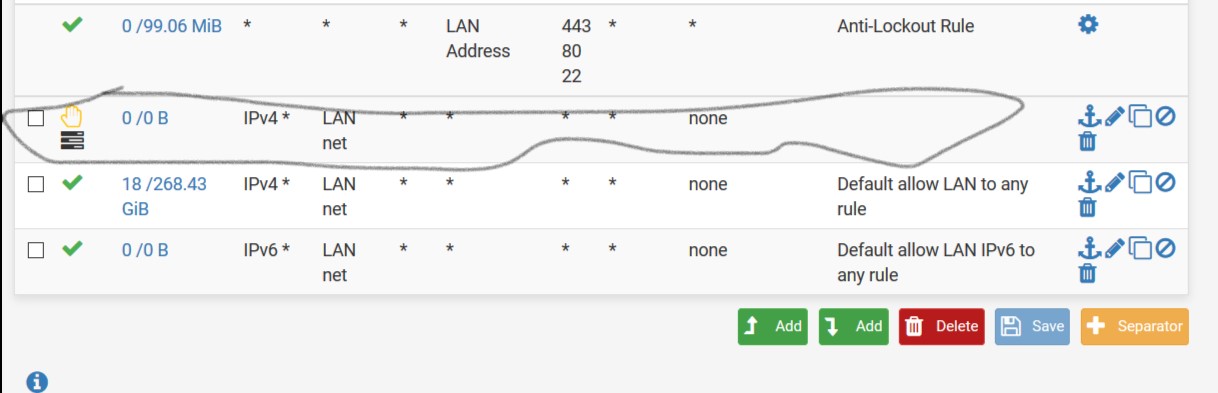Screen dimensions: 1218x393
Task: Disable Default allow LAN IPv6 rule
Action: point(1165,248)
